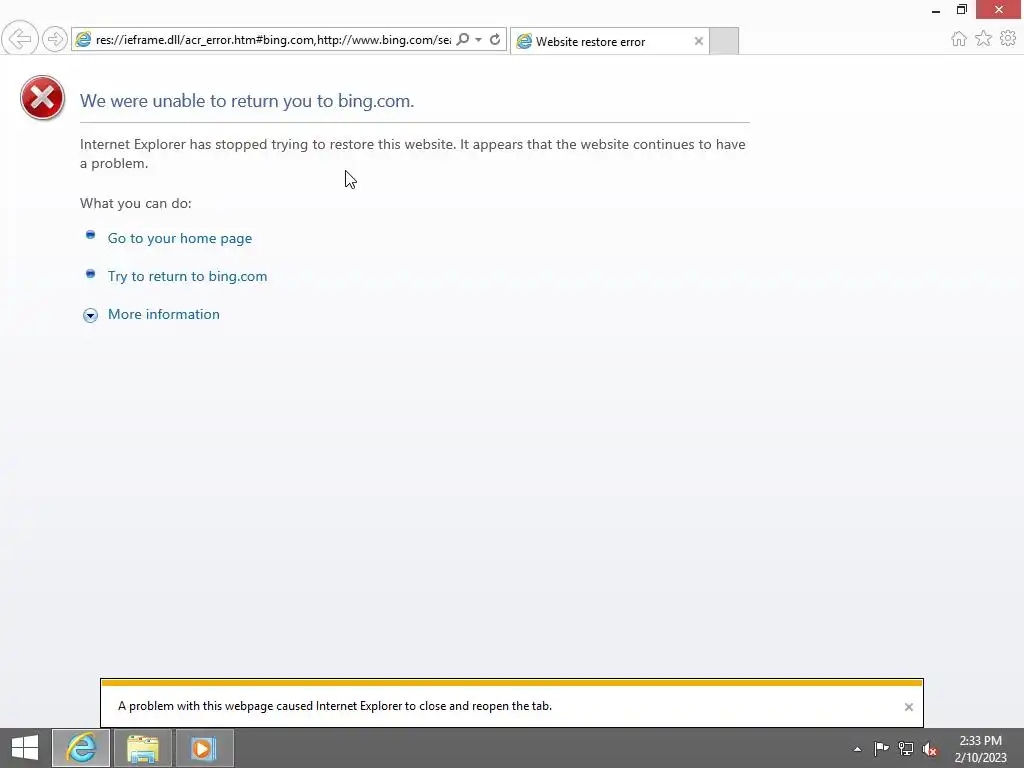The image size is (1024, 768).
Task: Open the address bar autocomplete dropdown arrow
Action: tap(479, 40)
